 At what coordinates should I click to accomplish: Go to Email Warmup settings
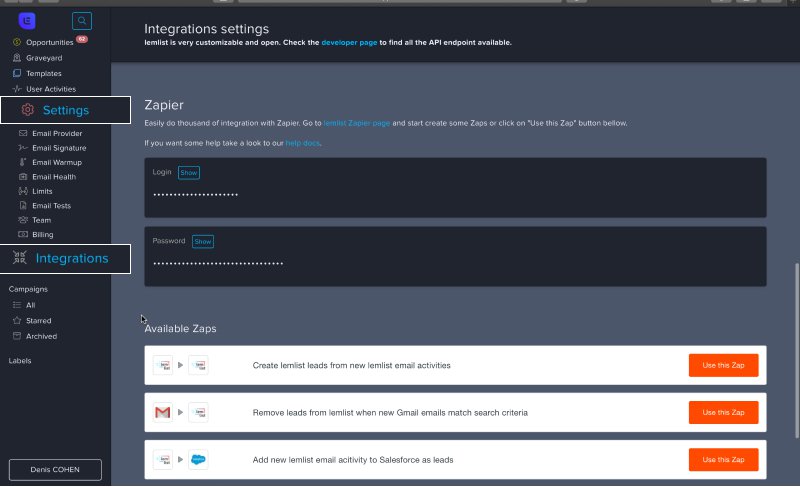(57, 162)
